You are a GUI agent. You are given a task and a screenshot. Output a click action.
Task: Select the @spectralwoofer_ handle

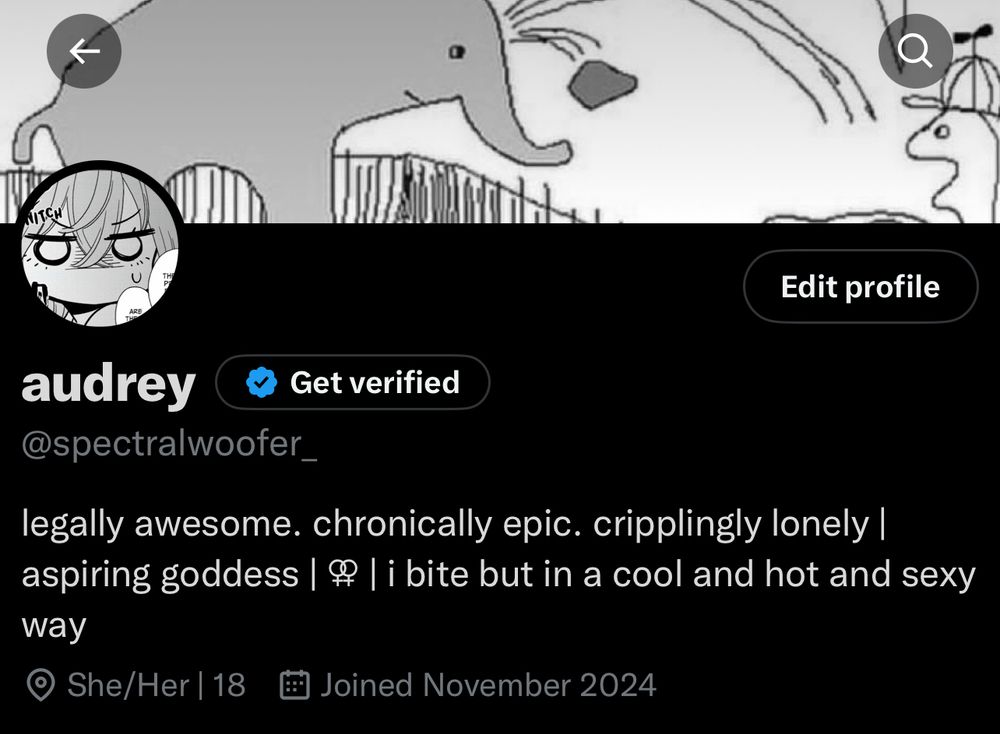click(x=169, y=444)
